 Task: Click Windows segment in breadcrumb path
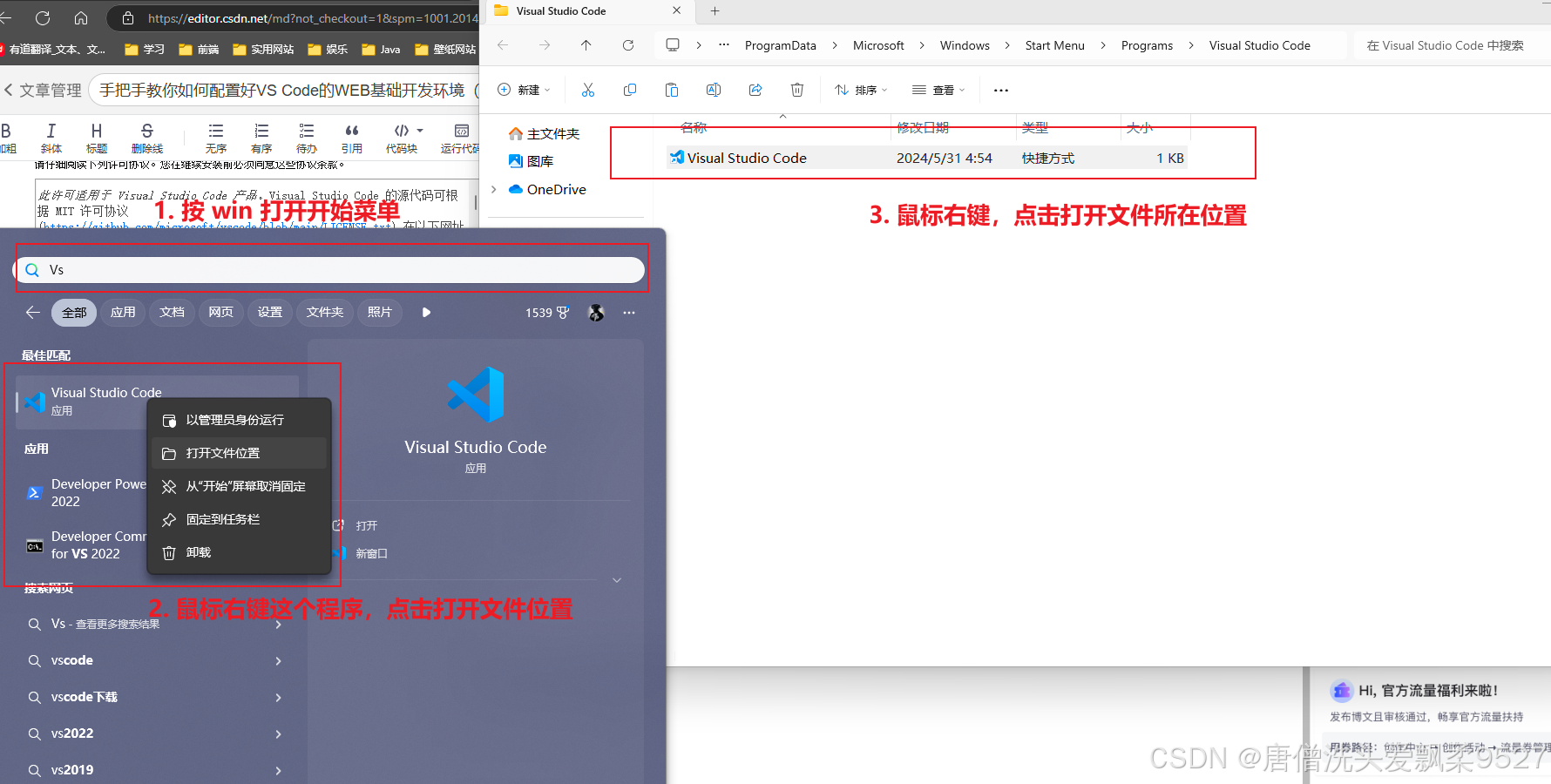pyautogui.click(x=965, y=45)
